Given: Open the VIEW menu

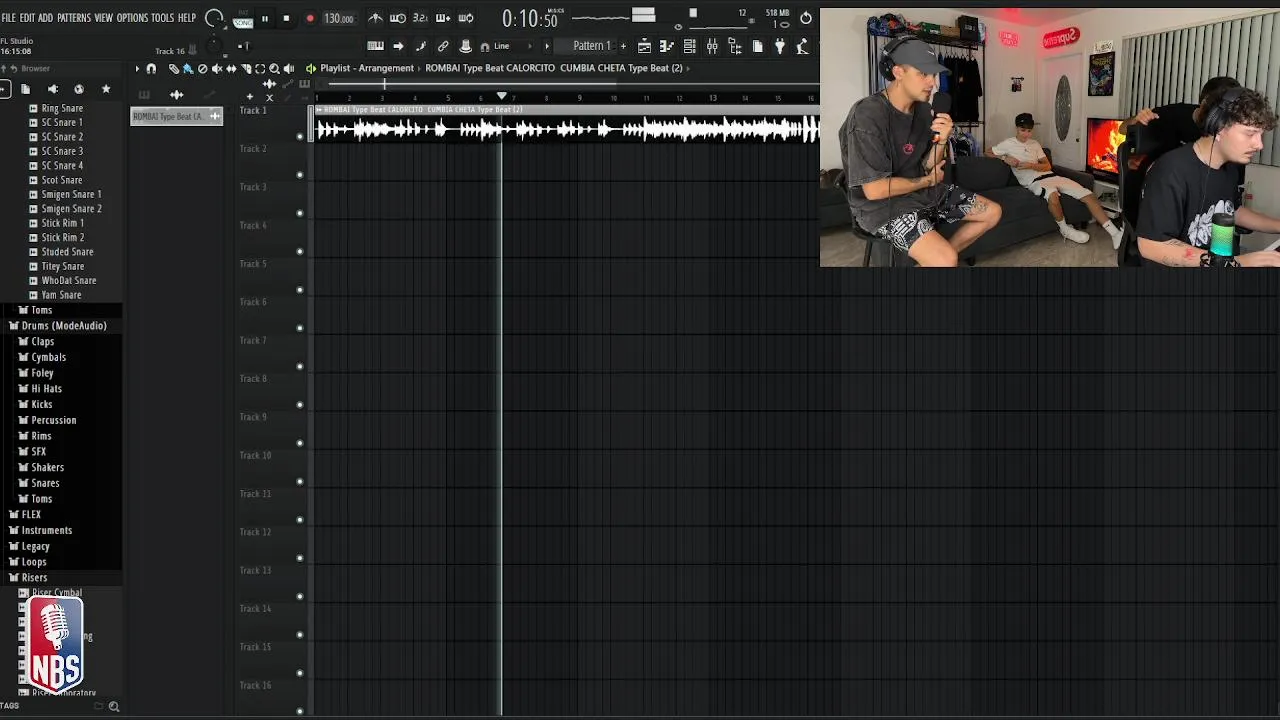Looking at the screenshot, I should click(x=103, y=18).
